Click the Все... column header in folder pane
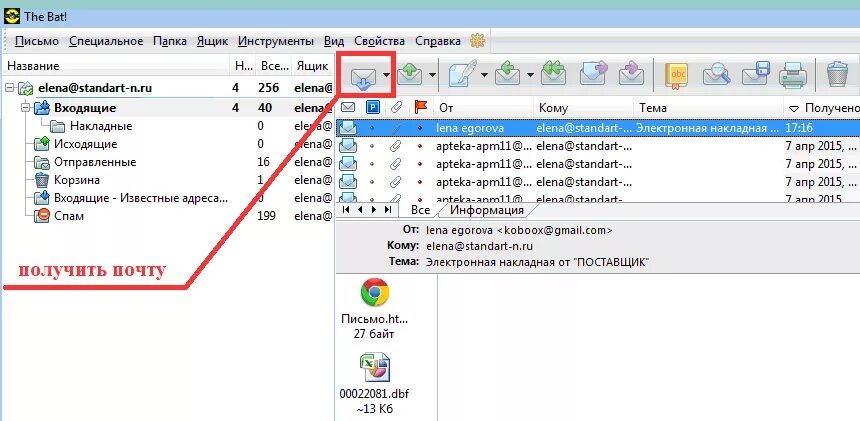This screenshot has height=421, width=860. click(274, 66)
